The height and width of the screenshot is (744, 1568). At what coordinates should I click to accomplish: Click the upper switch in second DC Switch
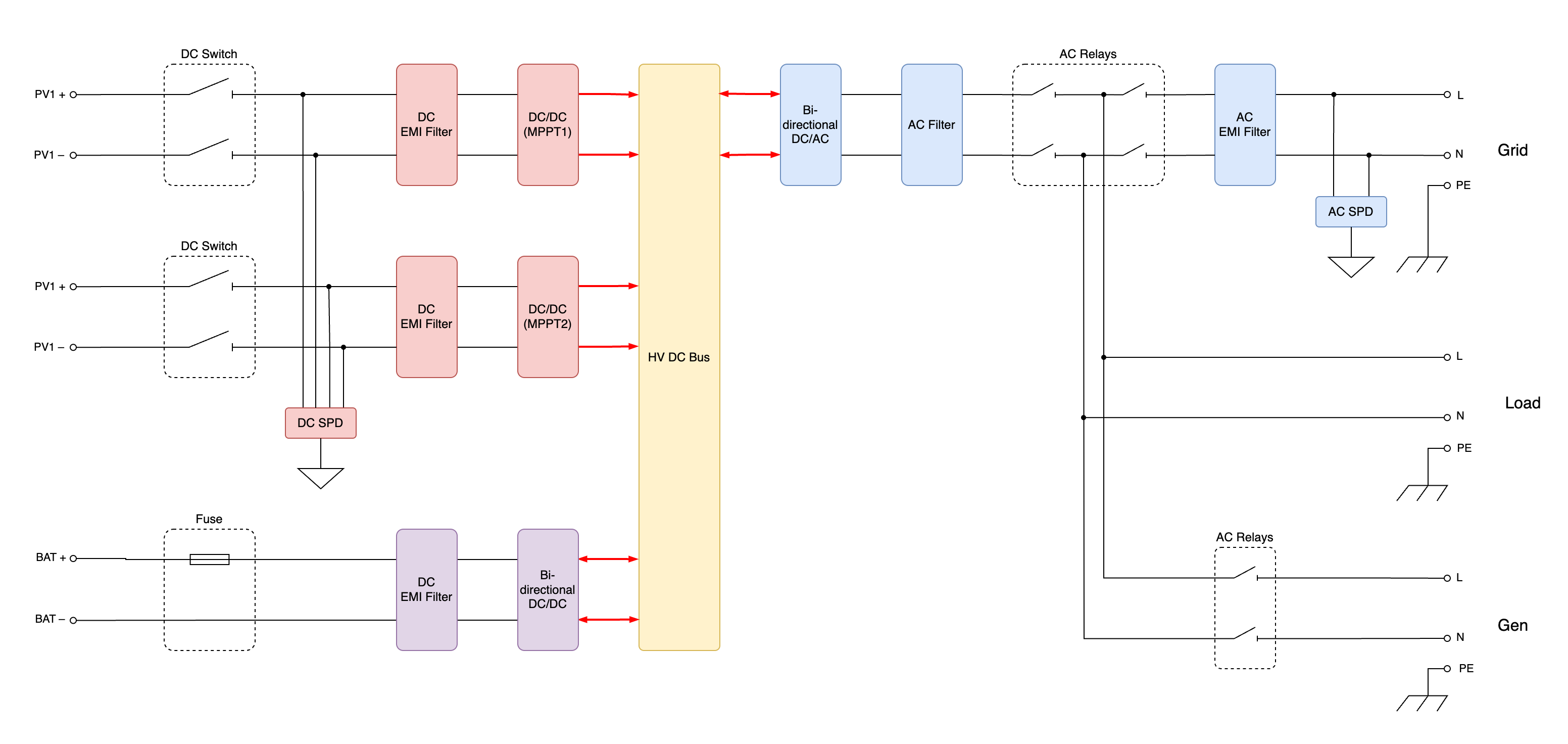click(x=211, y=279)
